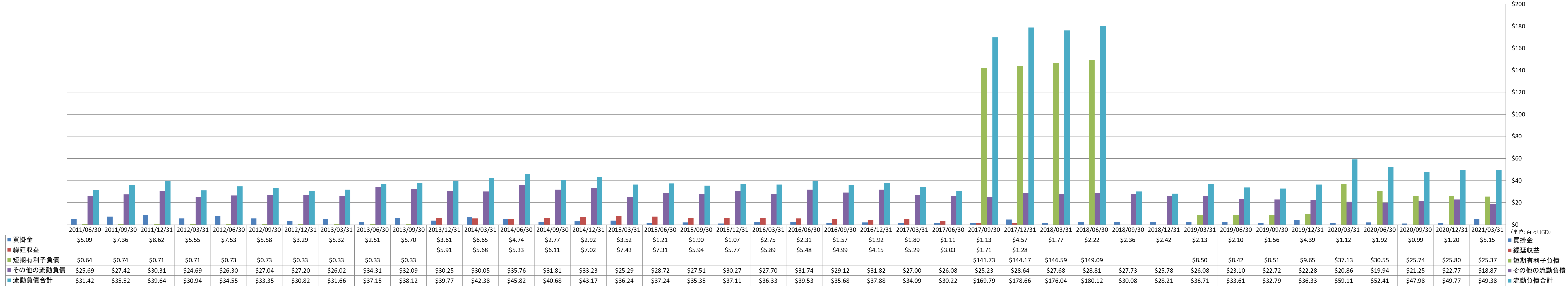
Task: Click the $8.62 cell under 2011/12/31
Action: click(156, 240)
